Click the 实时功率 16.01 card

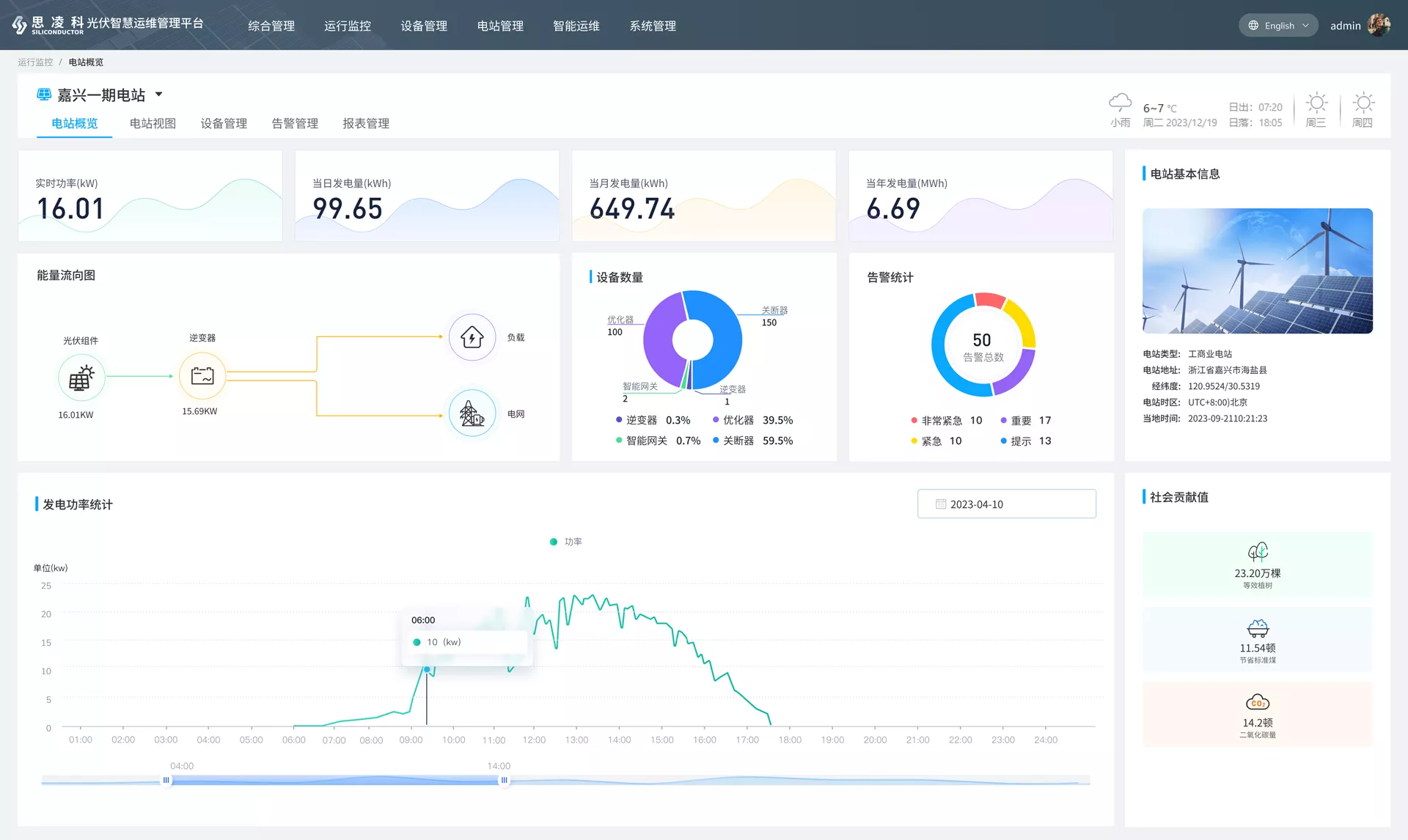(150, 196)
